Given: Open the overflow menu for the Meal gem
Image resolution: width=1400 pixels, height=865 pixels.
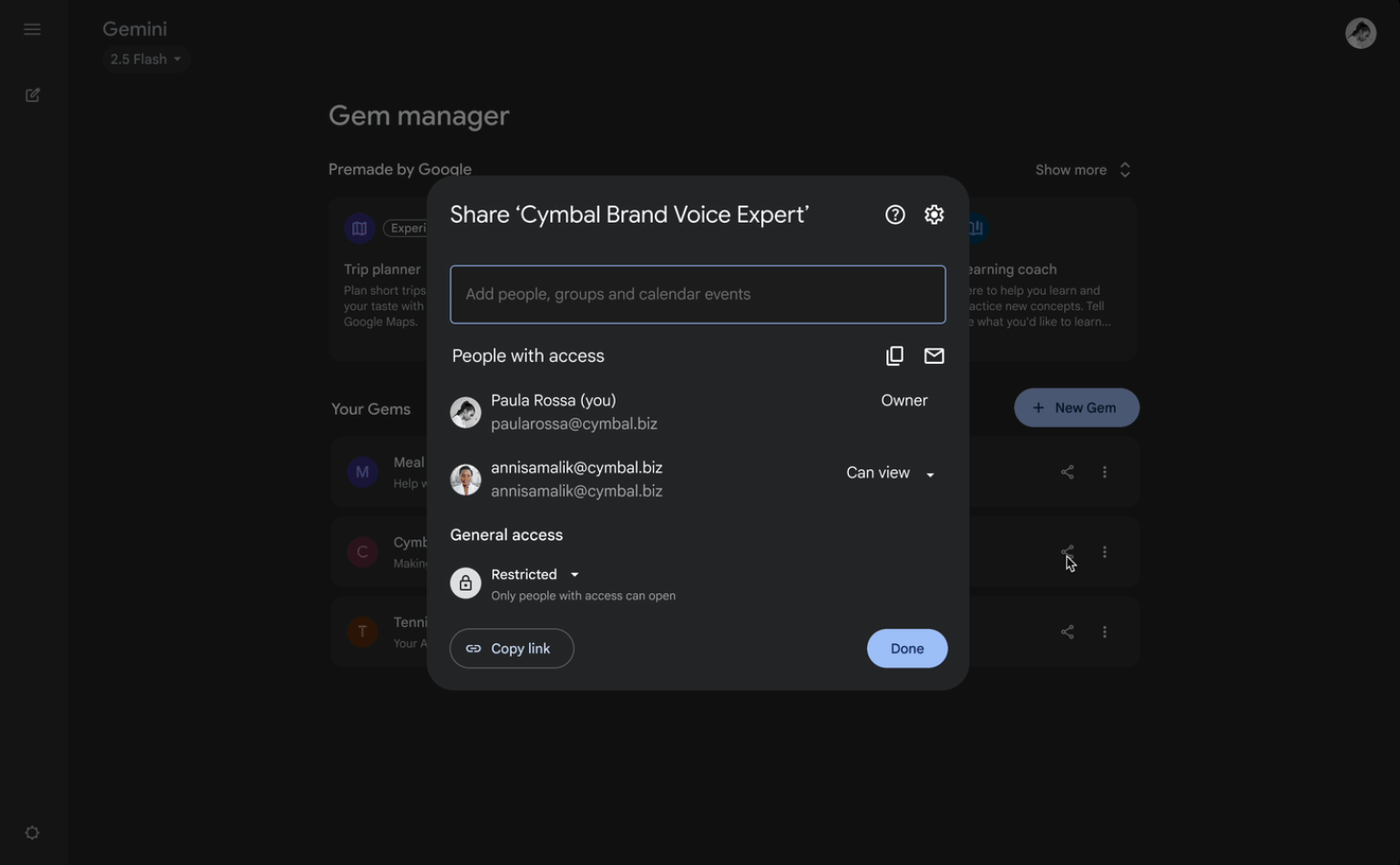Looking at the screenshot, I should 1104,471.
